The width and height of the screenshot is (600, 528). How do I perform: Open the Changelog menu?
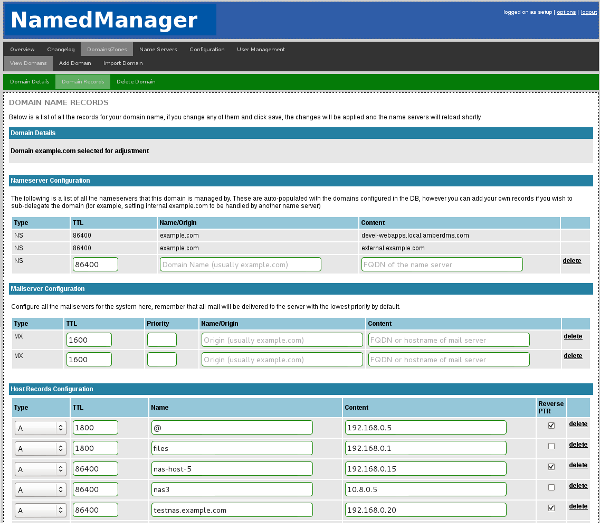[x=61, y=49]
